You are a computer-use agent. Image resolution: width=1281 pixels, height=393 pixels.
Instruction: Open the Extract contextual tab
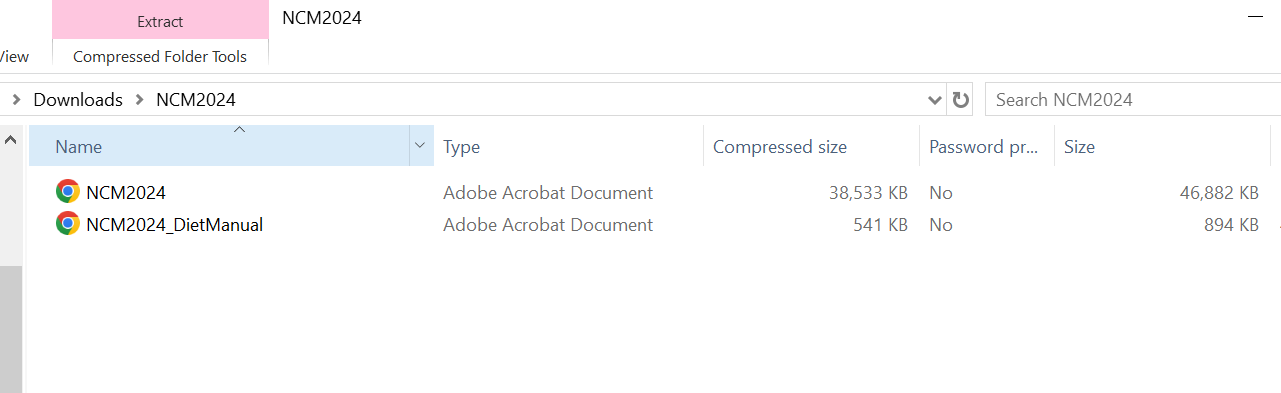pos(160,20)
